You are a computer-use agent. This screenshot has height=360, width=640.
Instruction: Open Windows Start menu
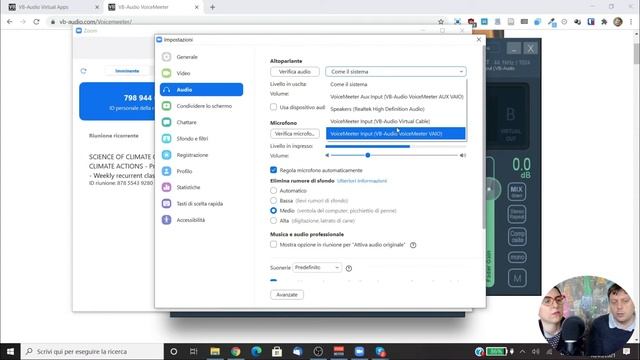click(10, 351)
